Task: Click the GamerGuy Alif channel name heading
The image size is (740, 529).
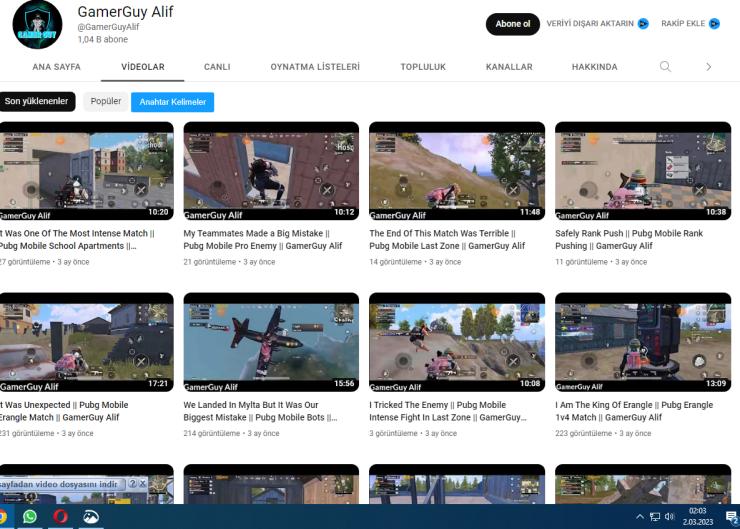Action: point(126,11)
